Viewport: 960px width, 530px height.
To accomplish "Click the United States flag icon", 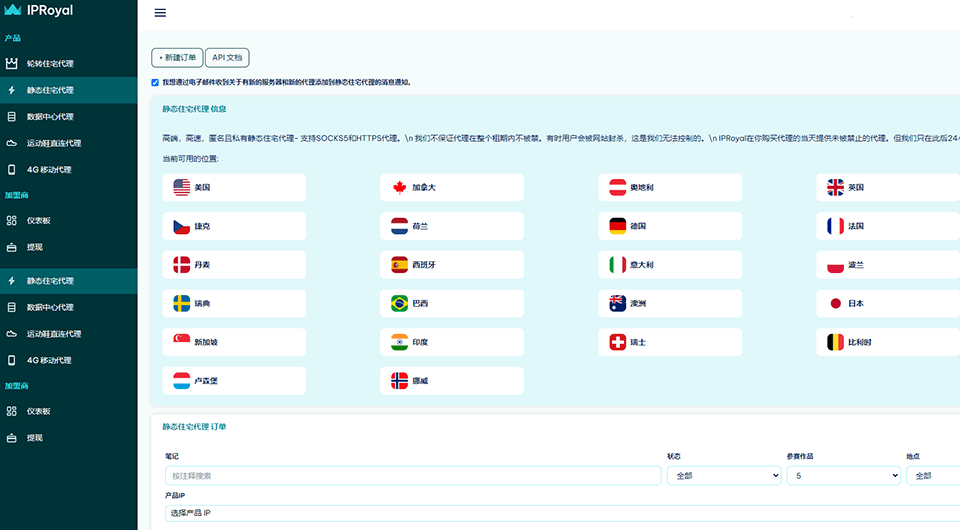I will pyautogui.click(x=181, y=187).
